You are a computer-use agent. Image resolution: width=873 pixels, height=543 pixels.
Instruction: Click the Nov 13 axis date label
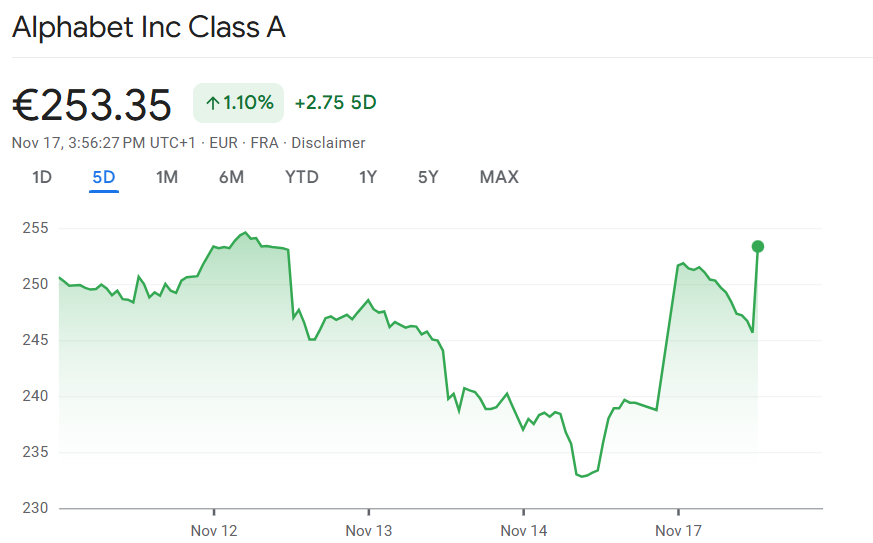point(369,530)
